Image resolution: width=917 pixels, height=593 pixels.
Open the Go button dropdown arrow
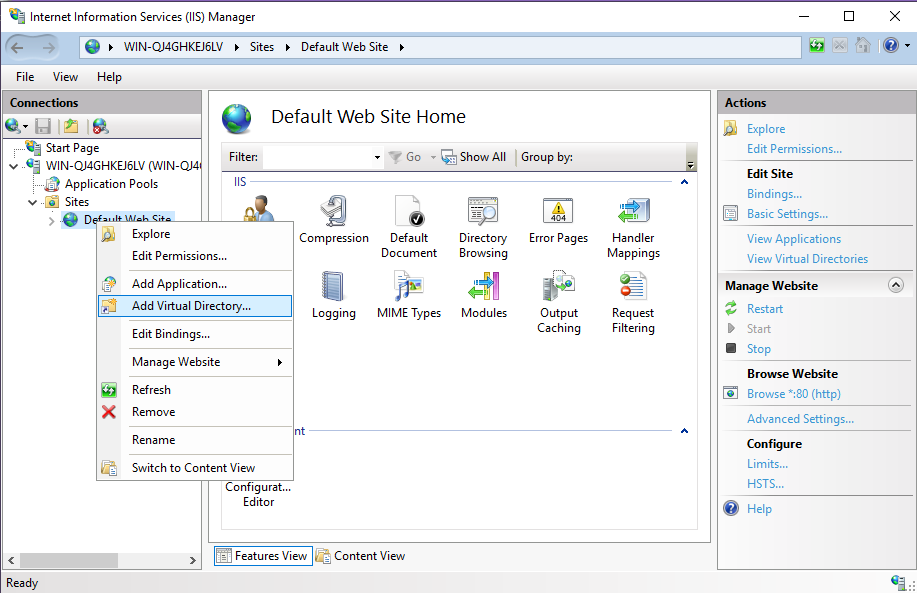click(x=433, y=157)
